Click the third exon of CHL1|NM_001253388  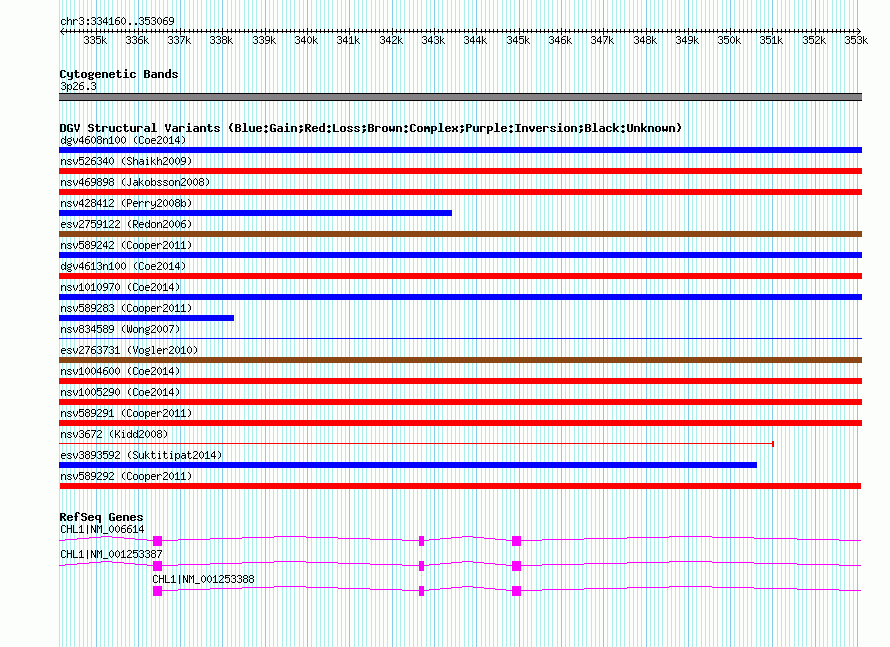[x=517, y=591]
